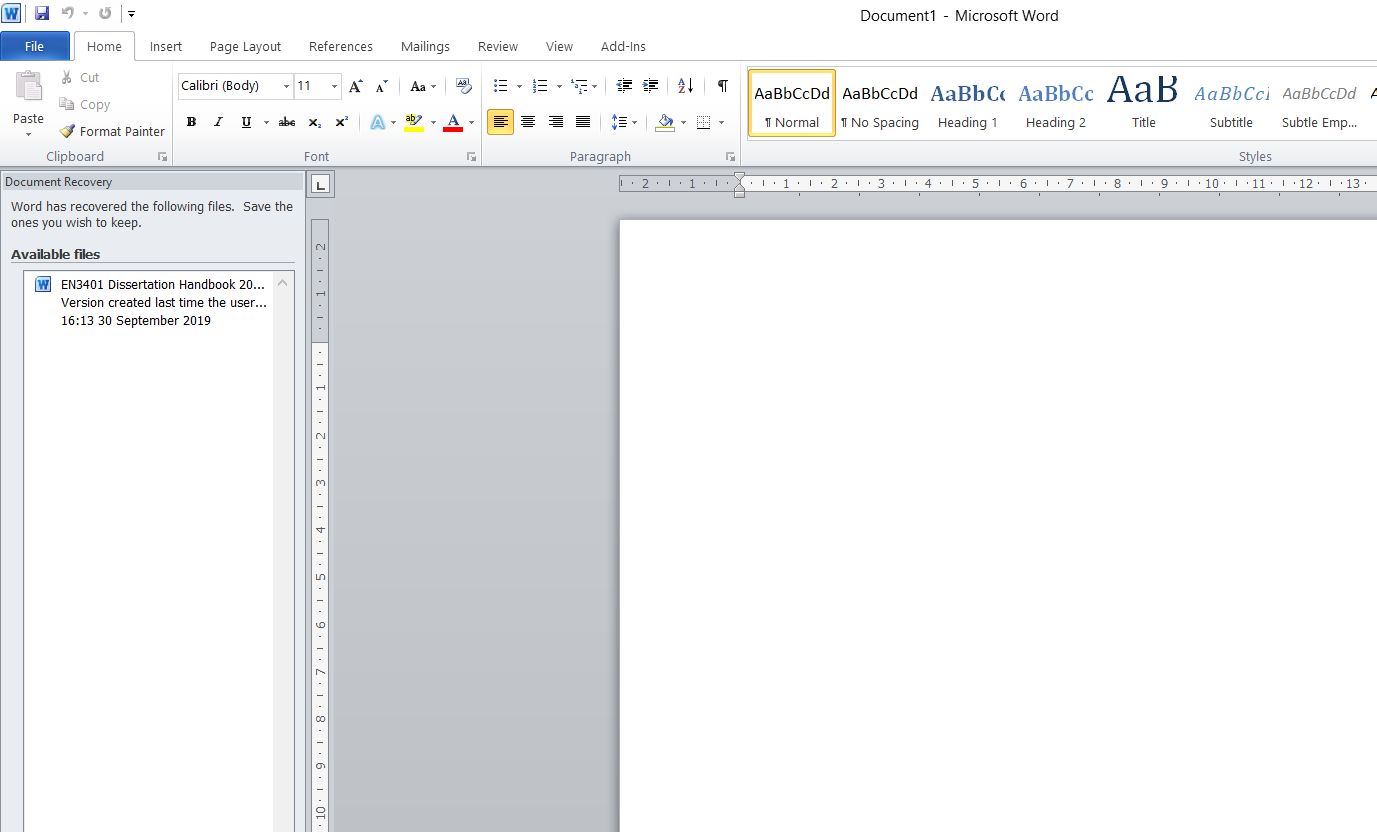1377x832 pixels.
Task: Click the Borders icon
Action: 703,122
